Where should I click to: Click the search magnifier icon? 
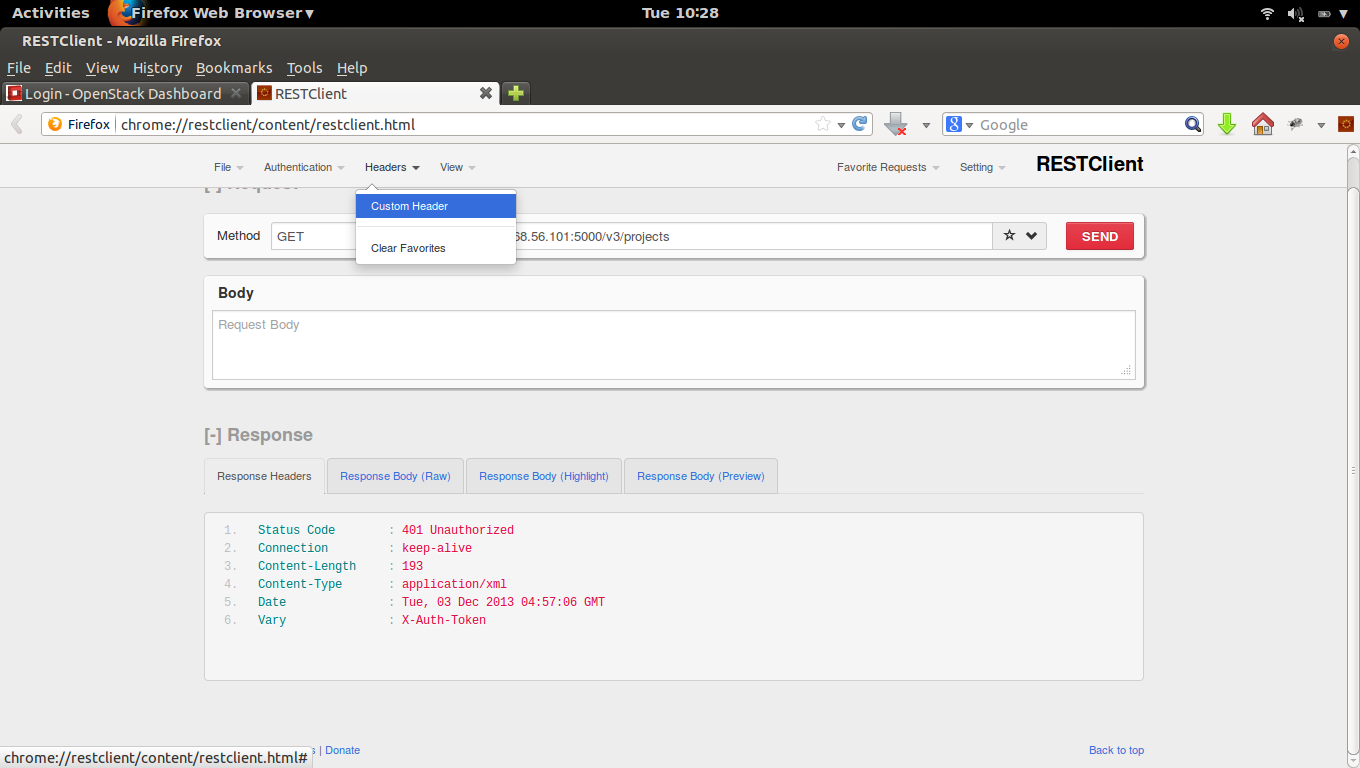(x=1192, y=125)
